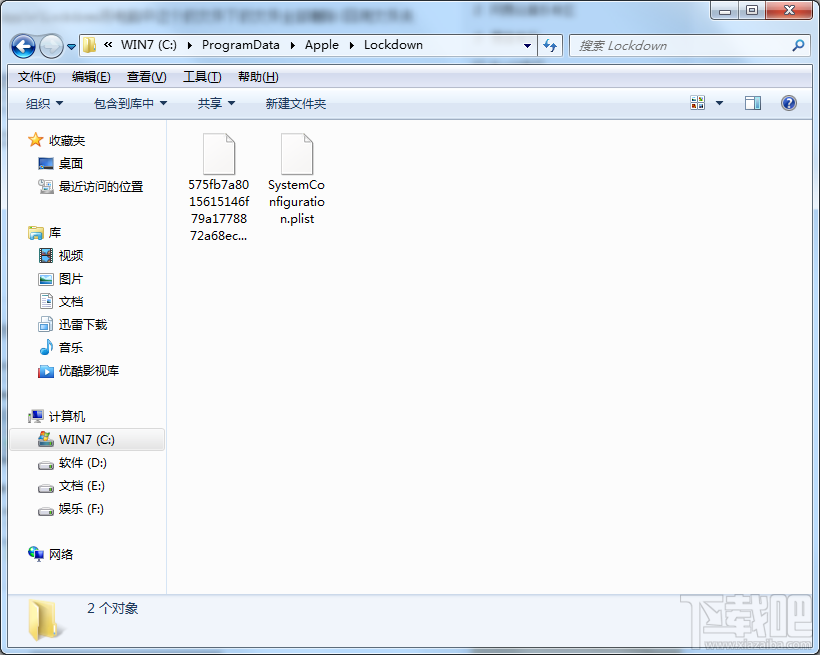Viewport: 820px width, 655px height.
Task: Open Help with the question mark icon
Action: [789, 103]
